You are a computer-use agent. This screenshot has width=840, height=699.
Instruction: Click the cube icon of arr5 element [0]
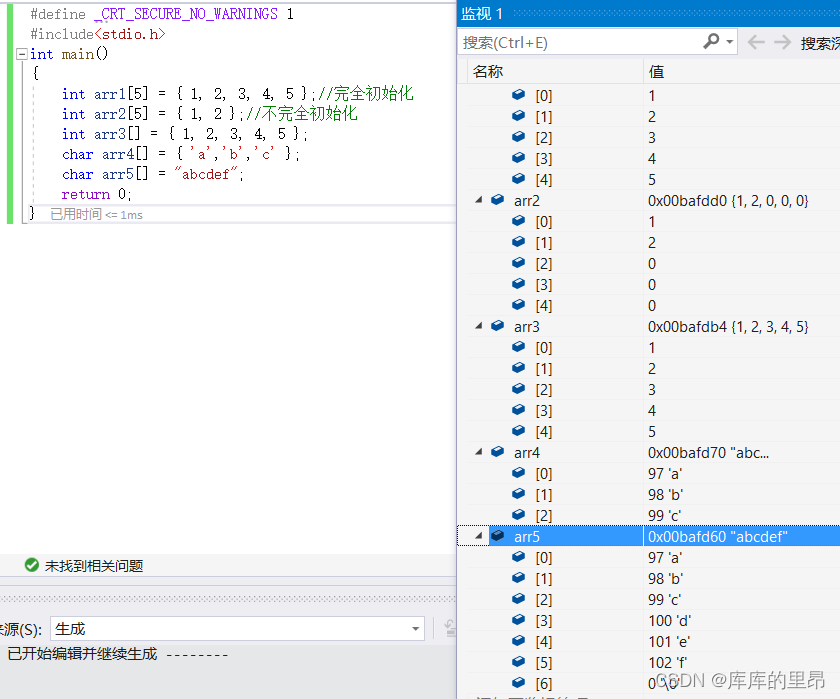(x=519, y=557)
